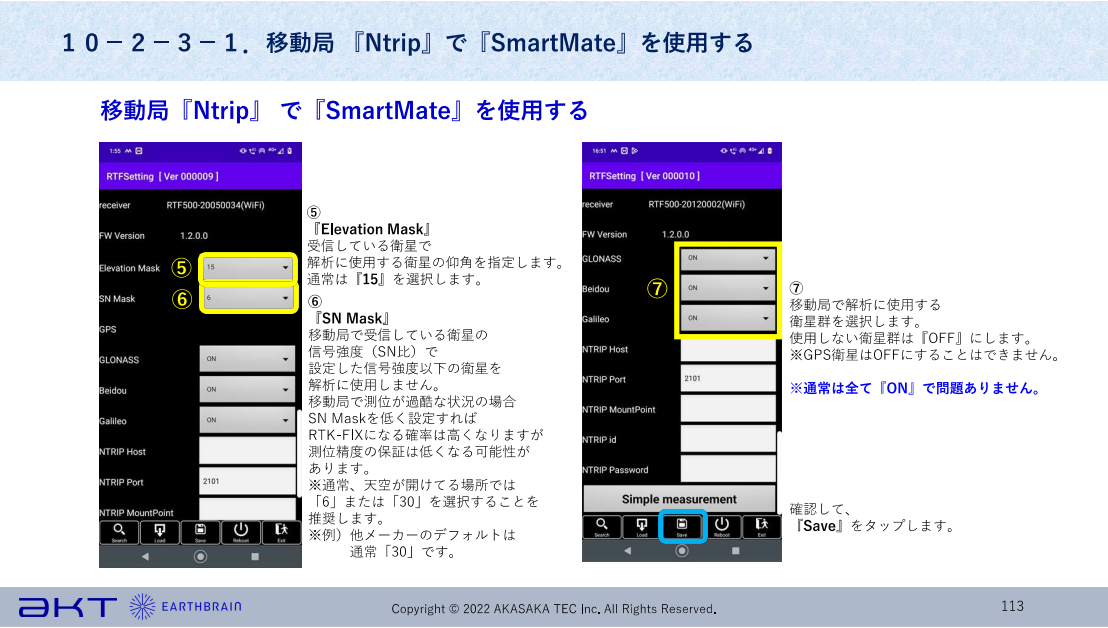
Task: Click receiver value RTF500-20050034(WiFi)
Action: click(x=216, y=206)
